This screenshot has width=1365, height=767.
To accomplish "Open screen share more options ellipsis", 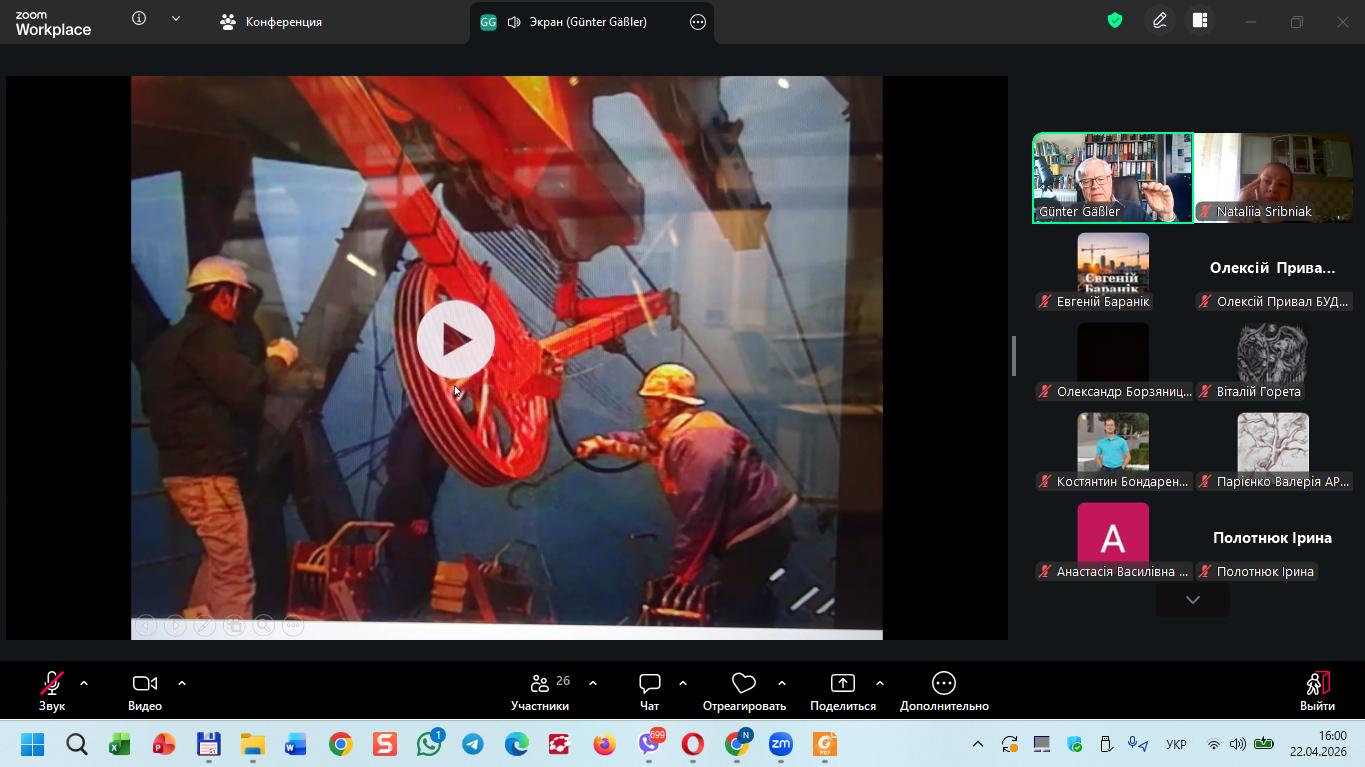I will point(698,22).
